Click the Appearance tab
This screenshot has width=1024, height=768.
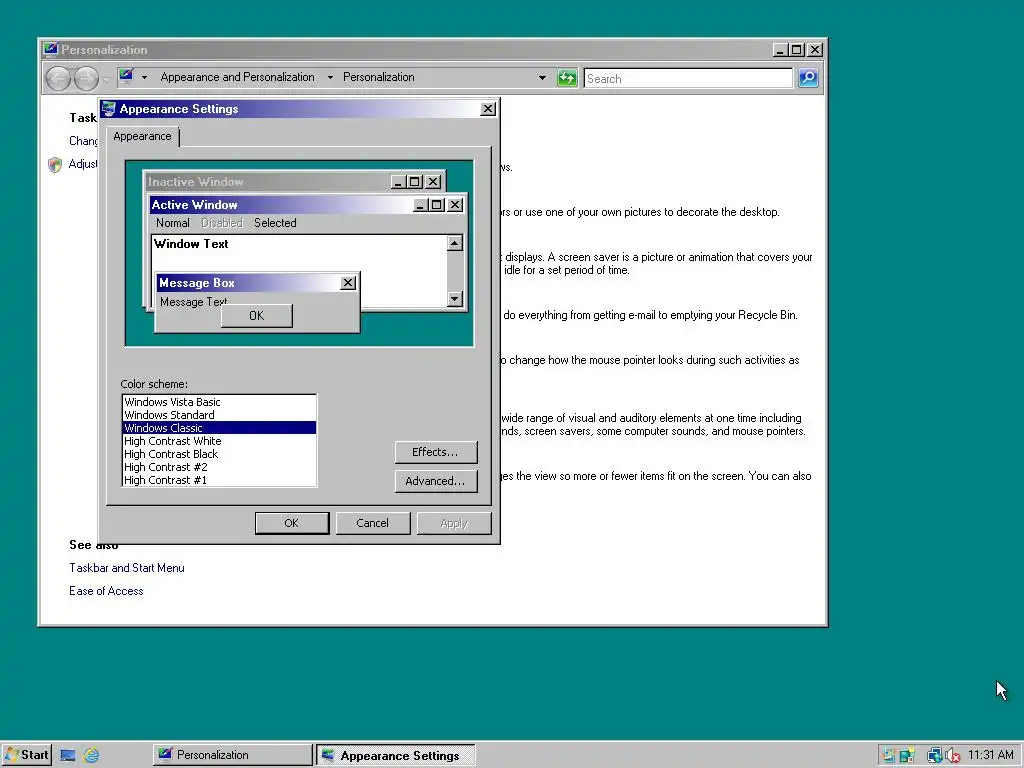tap(142, 136)
